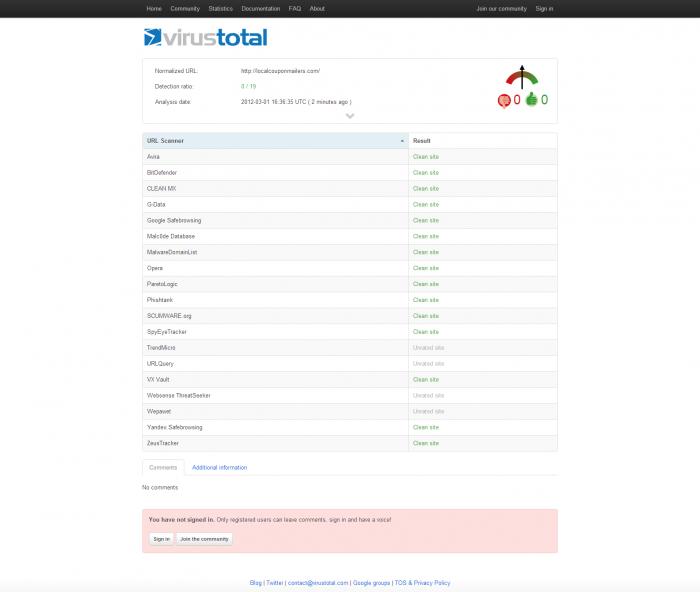Image resolution: width=700 pixels, height=592 pixels.
Task: Click the Sign in button in notice
Action: coord(161,539)
